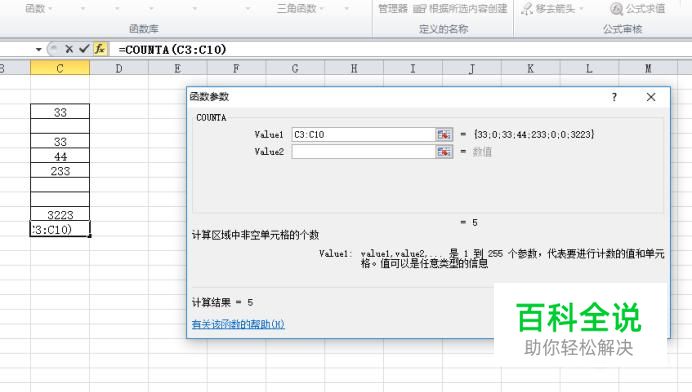Select column L header
This screenshot has height=392, width=692.
[589, 68]
